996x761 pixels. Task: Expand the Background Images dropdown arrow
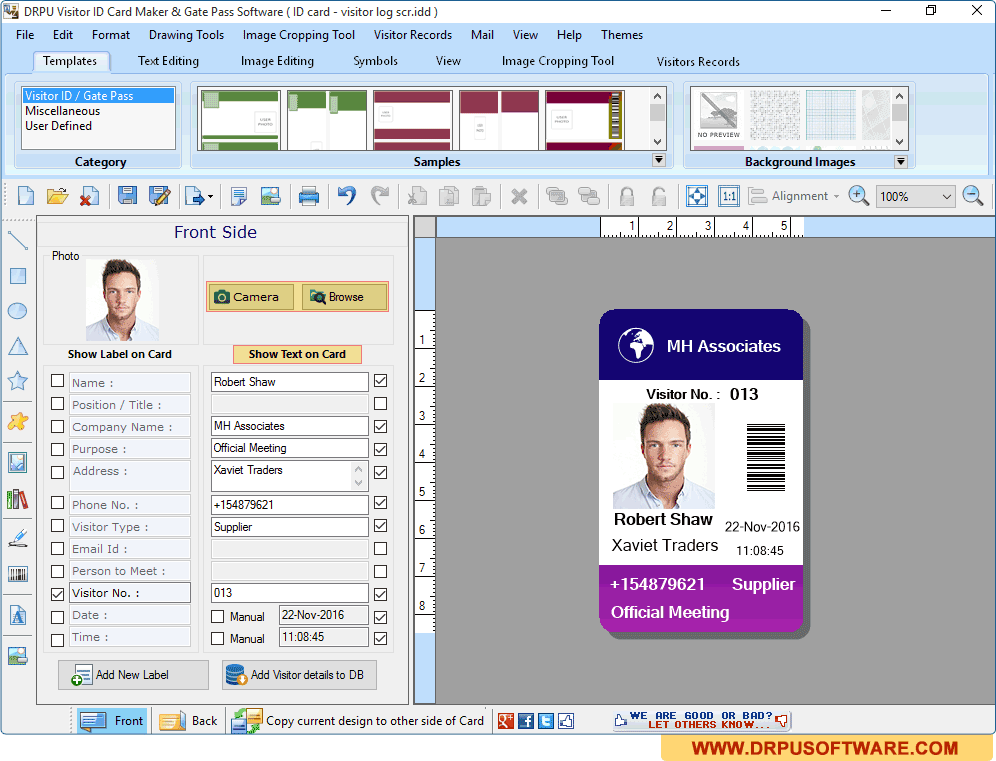[x=901, y=161]
